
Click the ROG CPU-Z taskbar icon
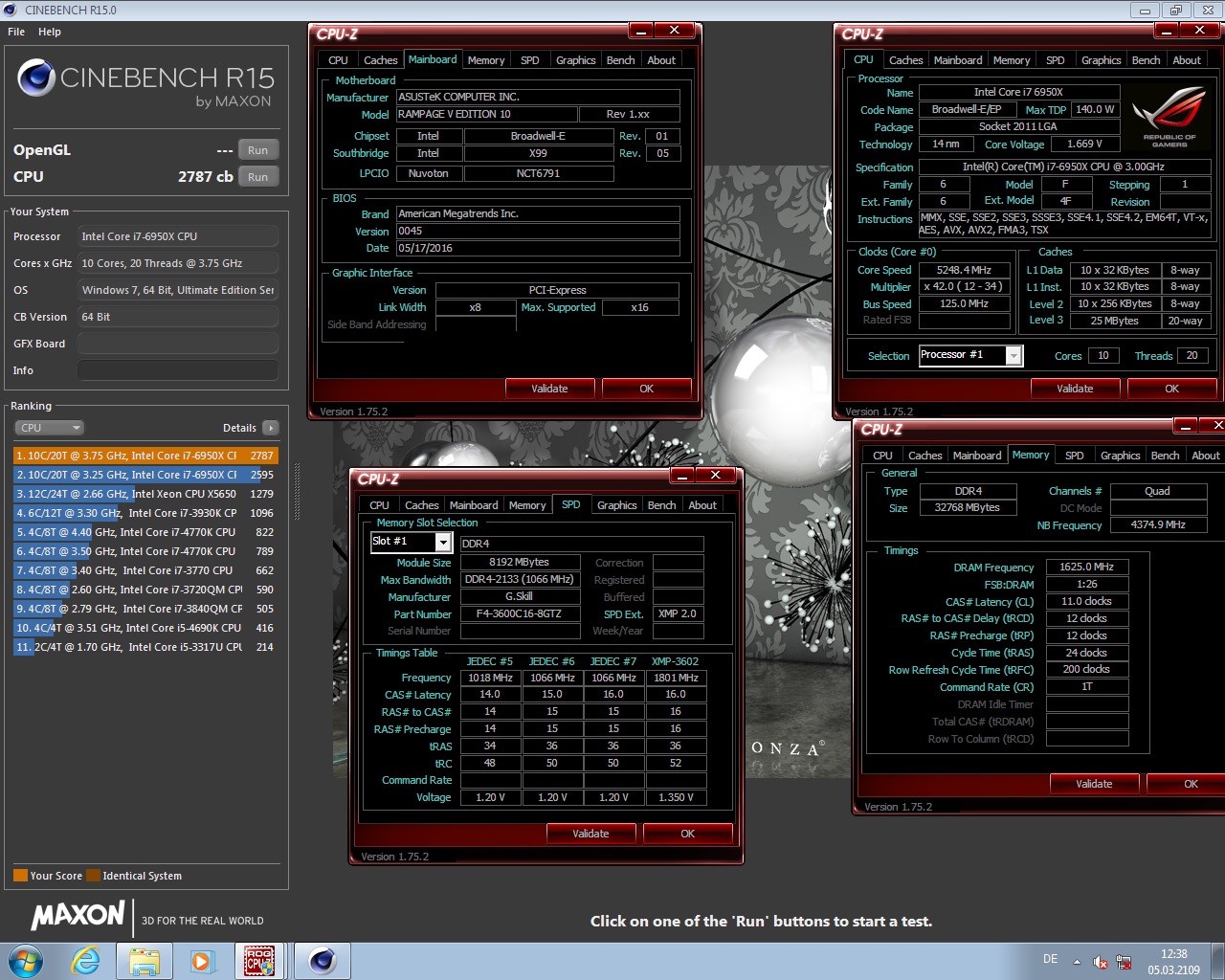click(259, 961)
